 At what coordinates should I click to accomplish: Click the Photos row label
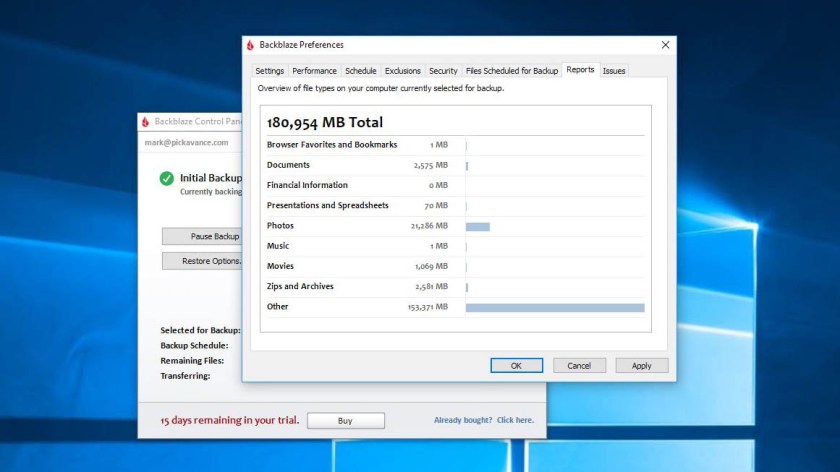coord(280,226)
